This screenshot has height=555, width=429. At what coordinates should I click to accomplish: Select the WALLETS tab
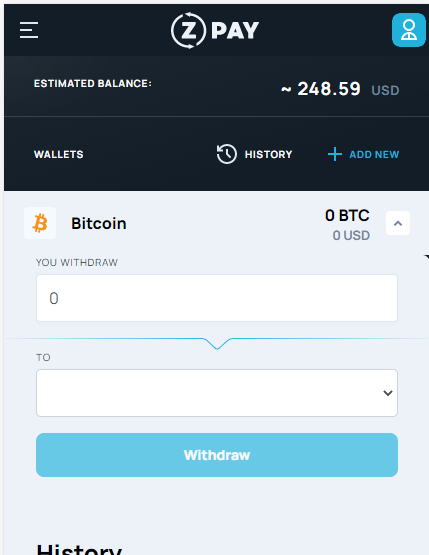tap(59, 154)
